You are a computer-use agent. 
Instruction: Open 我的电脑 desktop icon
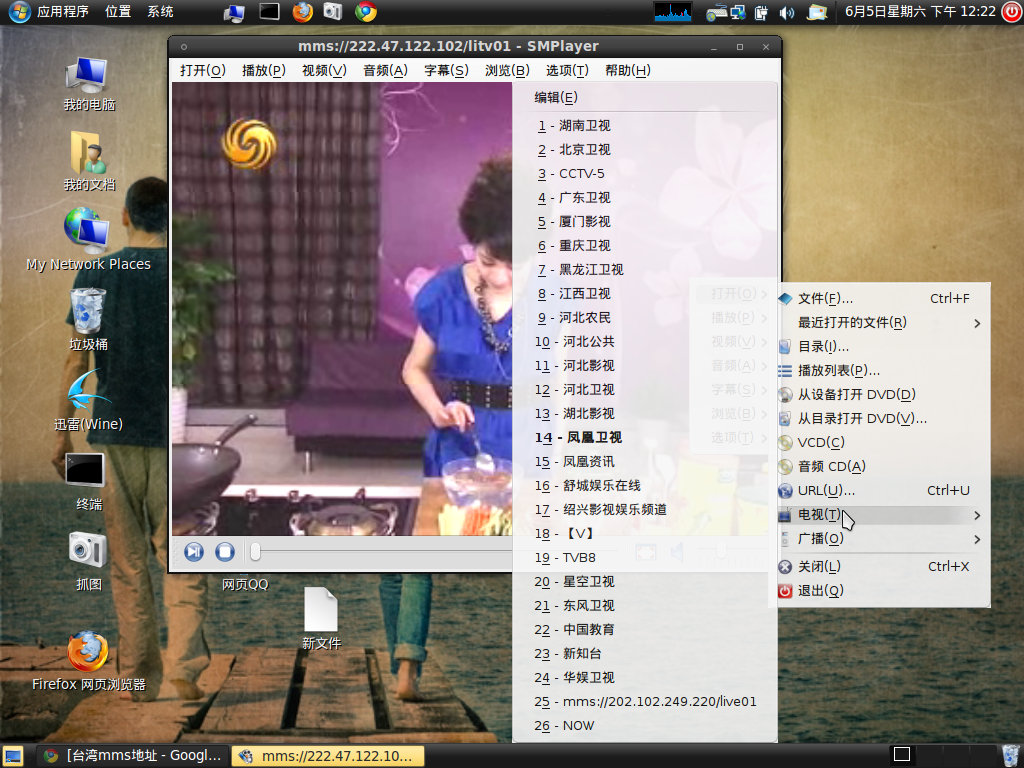(x=88, y=84)
